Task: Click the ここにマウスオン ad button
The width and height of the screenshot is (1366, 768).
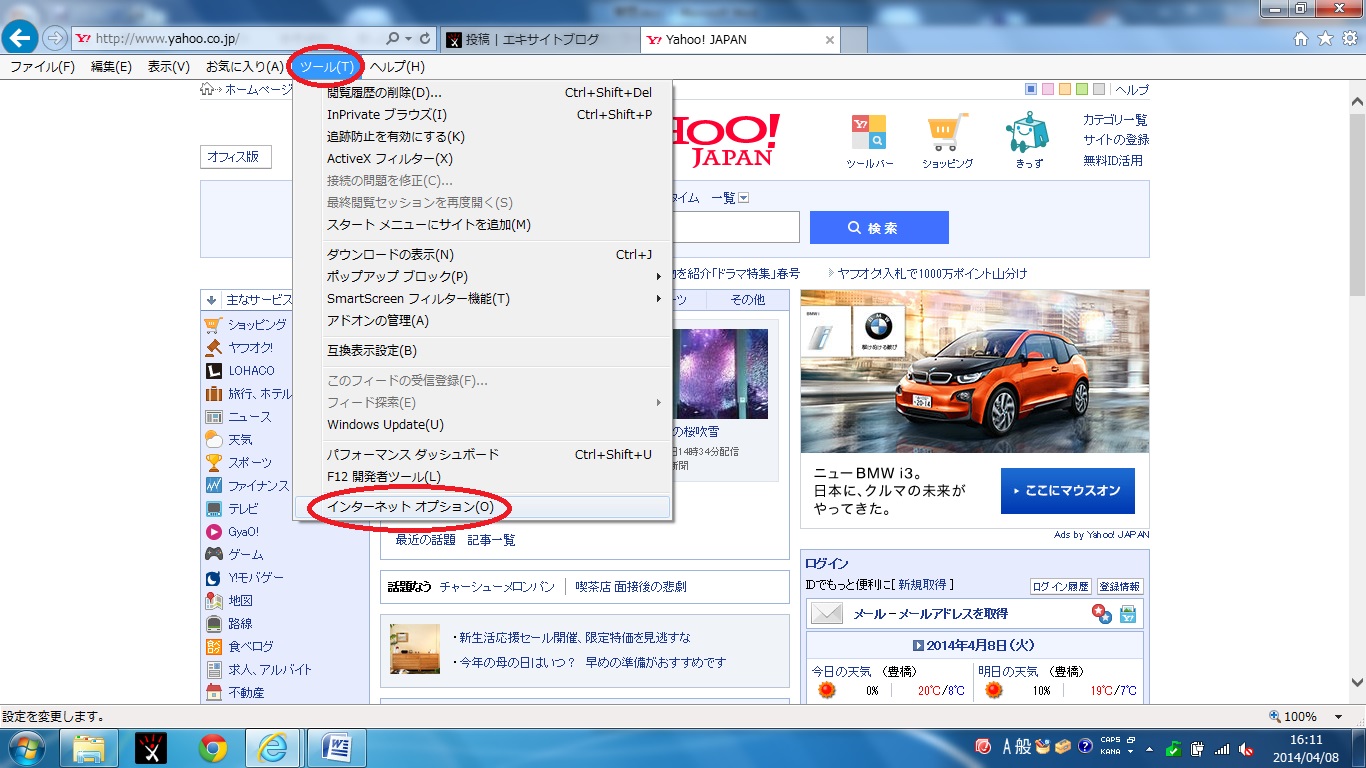Action: (1068, 491)
